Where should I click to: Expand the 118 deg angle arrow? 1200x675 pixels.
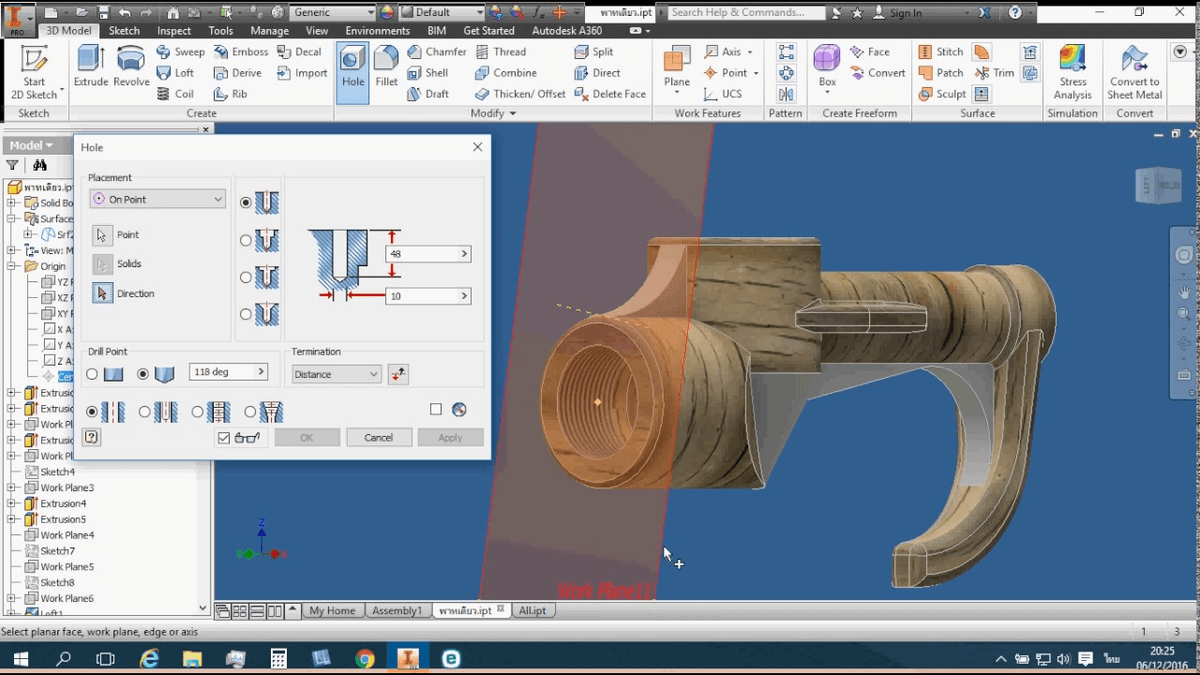click(x=261, y=372)
